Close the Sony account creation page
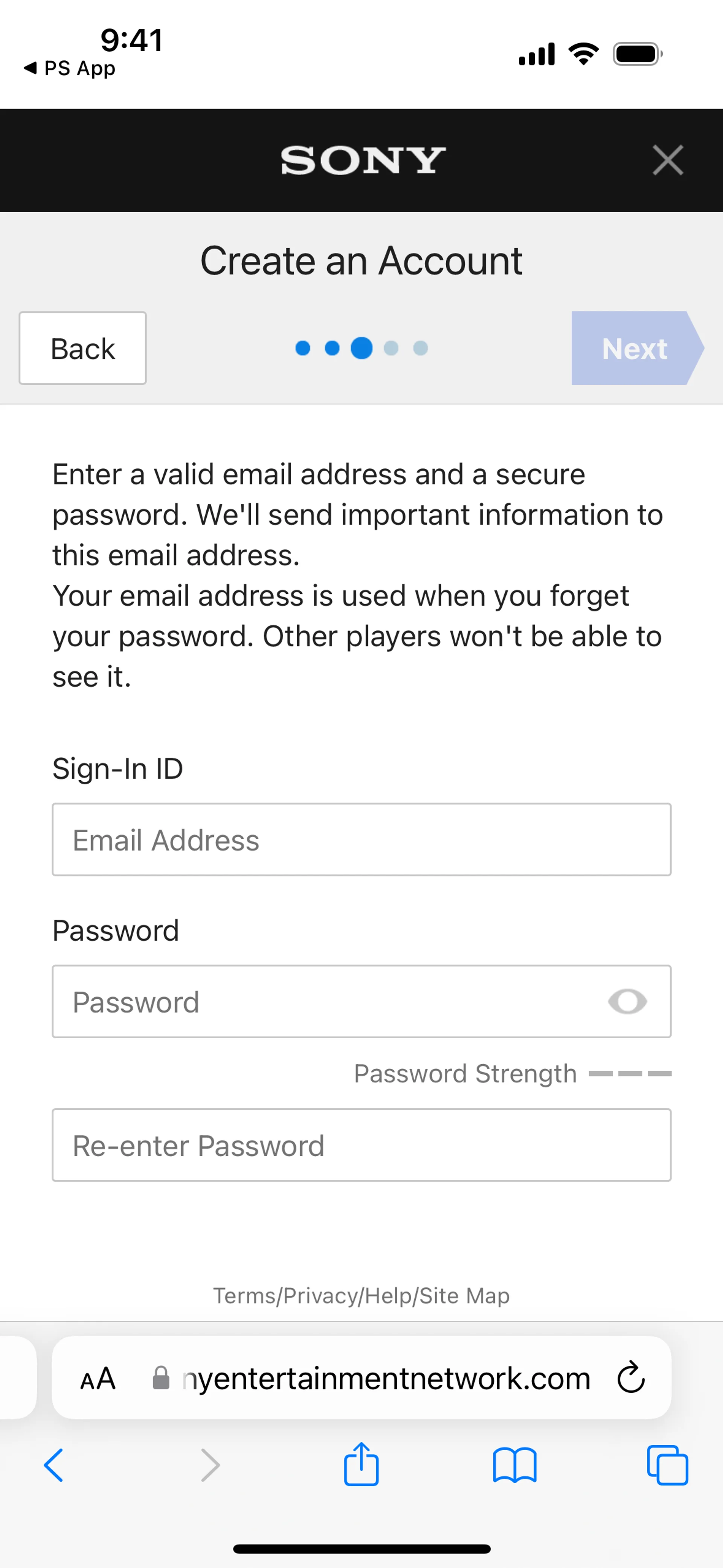The image size is (723, 1568). (x=668, y=160)
